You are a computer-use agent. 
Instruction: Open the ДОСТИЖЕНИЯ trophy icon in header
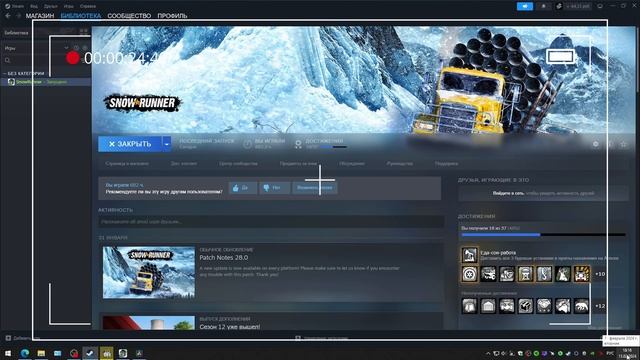(x=298, y=144)
